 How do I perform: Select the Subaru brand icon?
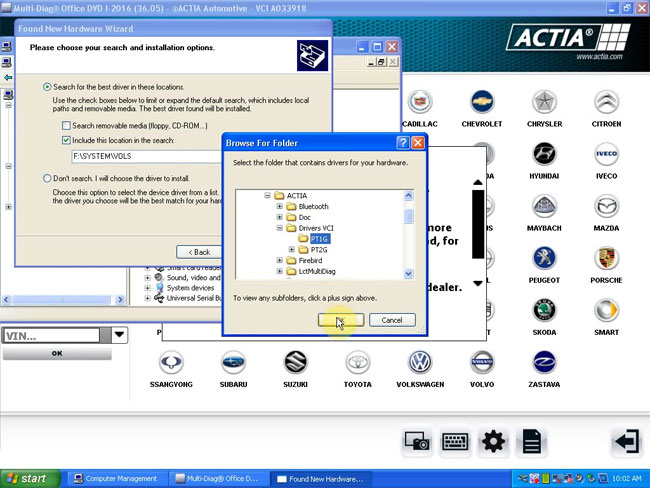point(233,362)
